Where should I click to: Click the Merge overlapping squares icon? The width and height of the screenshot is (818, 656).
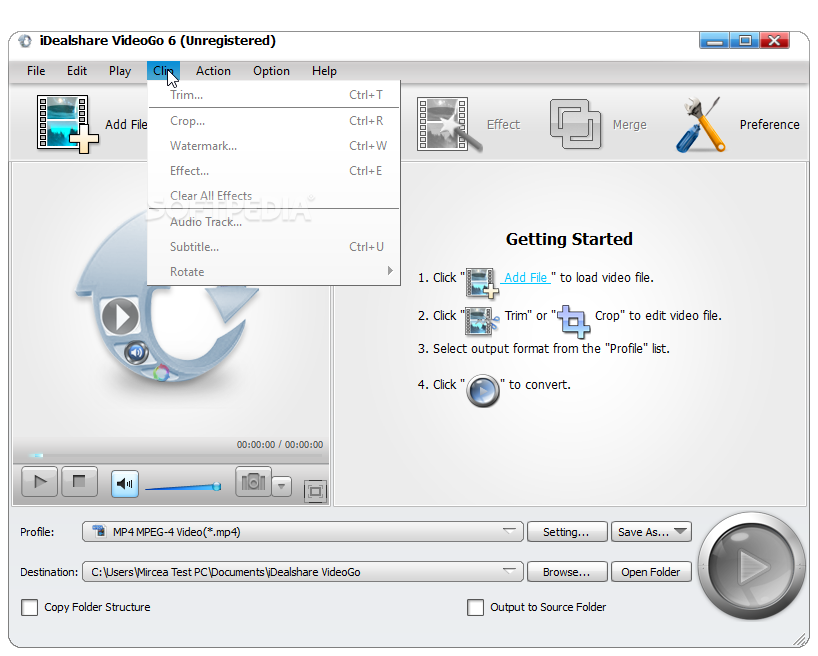click(575, 124)
